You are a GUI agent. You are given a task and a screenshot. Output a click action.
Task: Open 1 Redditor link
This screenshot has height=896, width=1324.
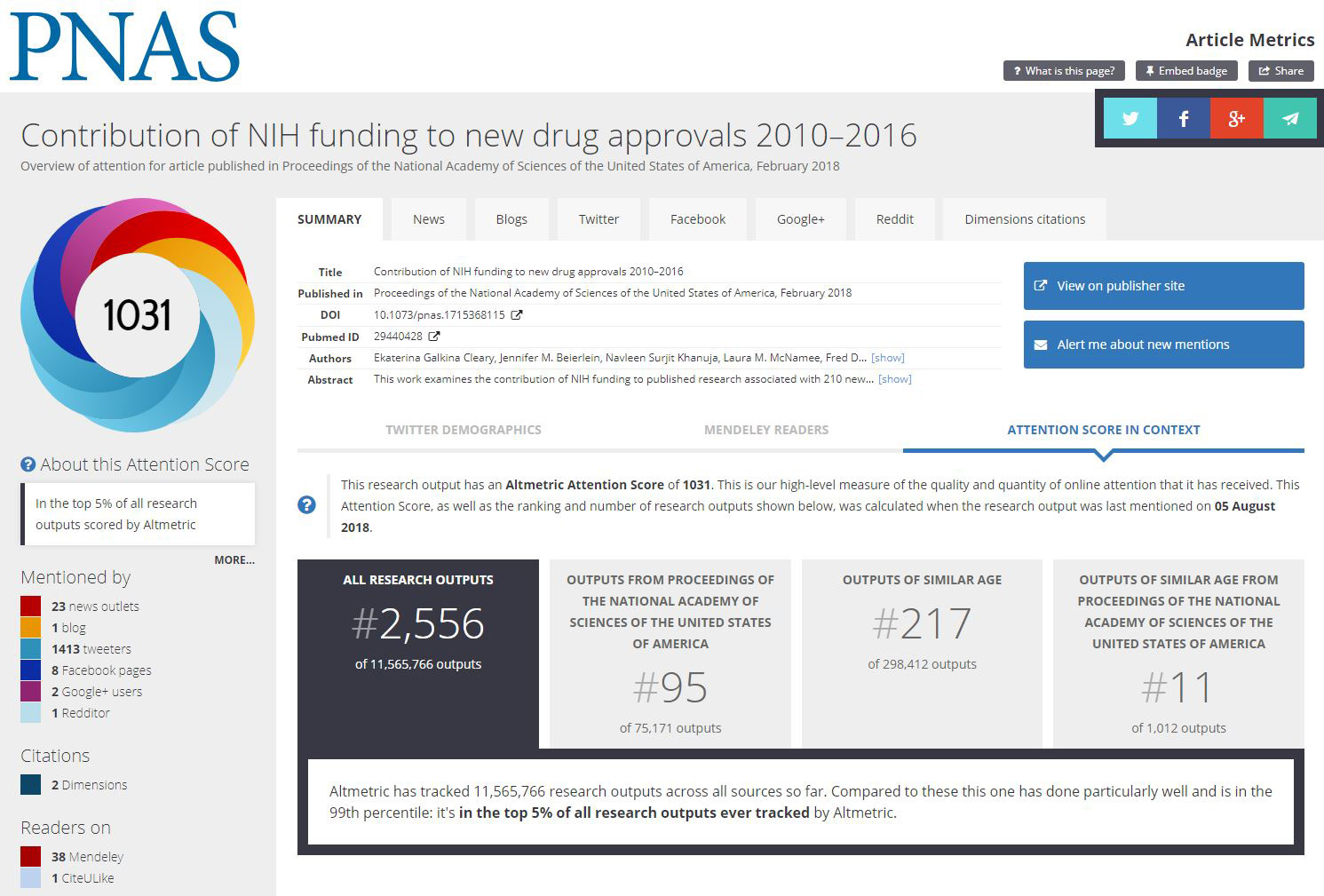[x=81, y=713]
